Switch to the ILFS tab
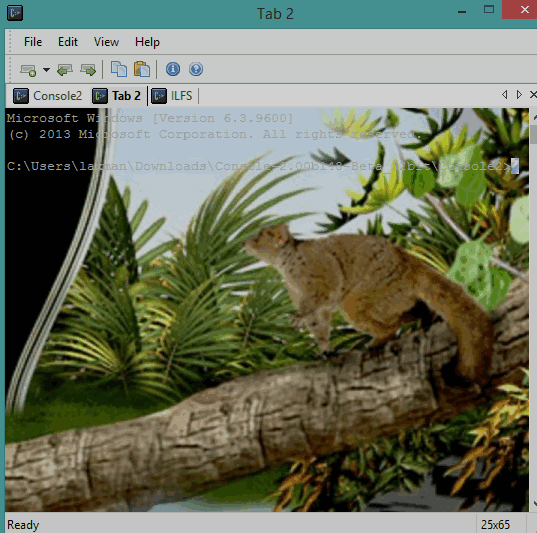The height and width of the screenshot is (533, 537). pos(172,96)
